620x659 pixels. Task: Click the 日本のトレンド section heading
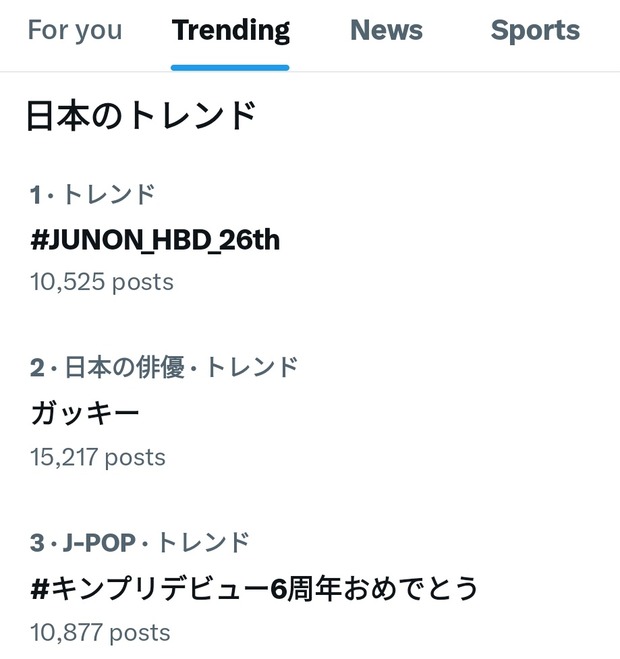click(x=142, y=116)
